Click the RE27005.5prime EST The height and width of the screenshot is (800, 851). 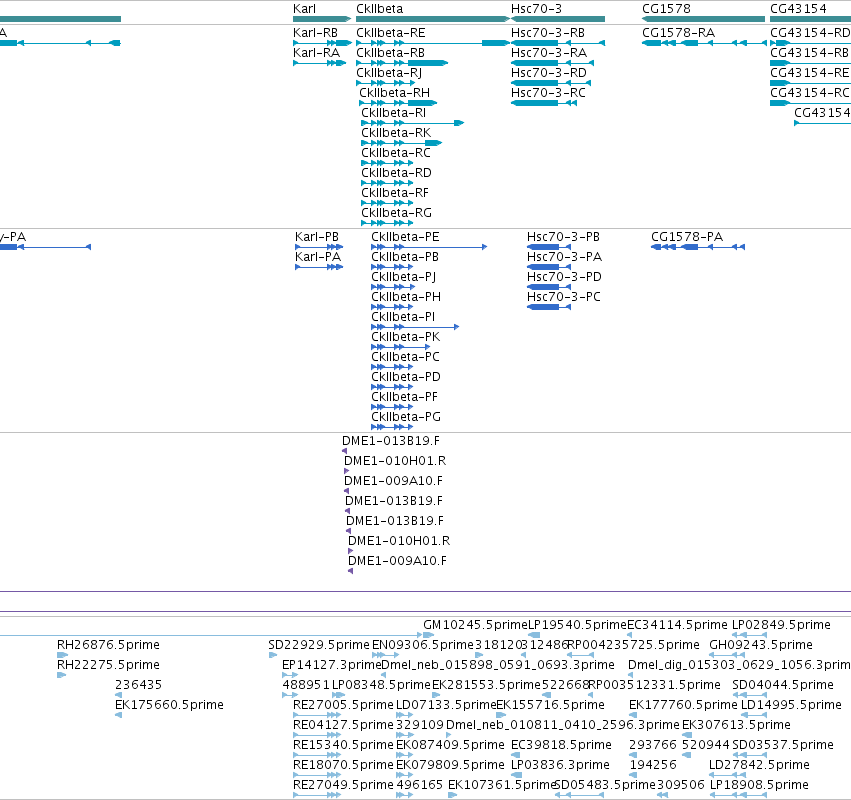coord(344,706)
